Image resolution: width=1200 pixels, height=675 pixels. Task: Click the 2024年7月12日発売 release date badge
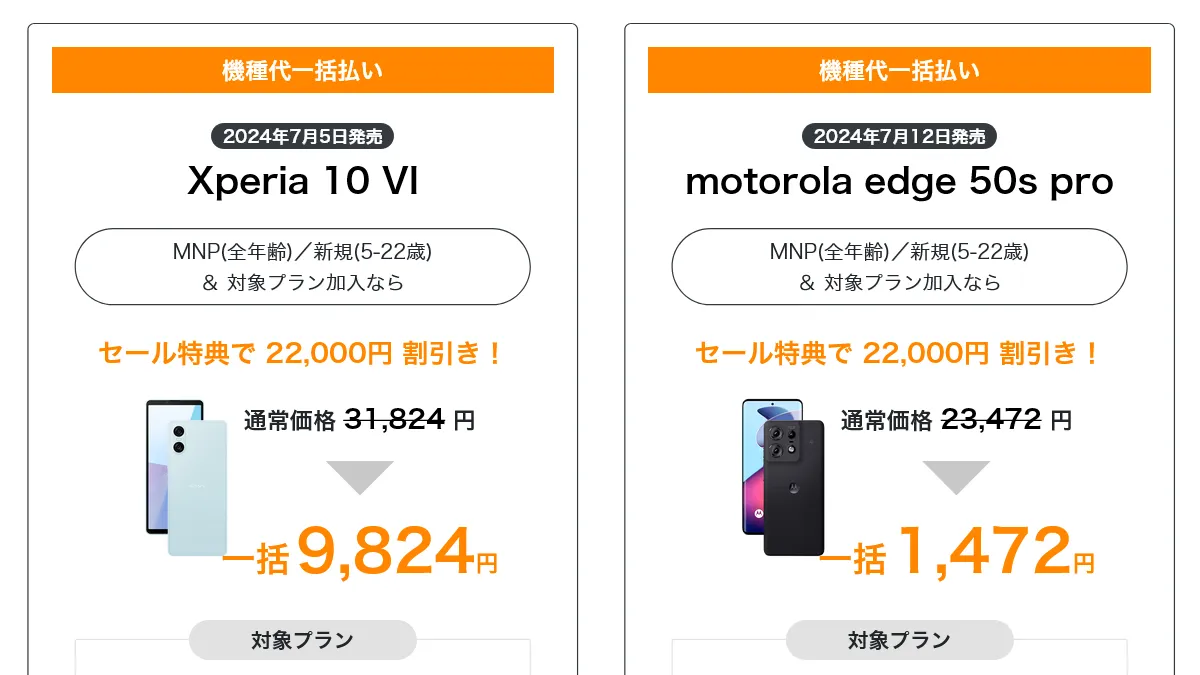(899, 136)
